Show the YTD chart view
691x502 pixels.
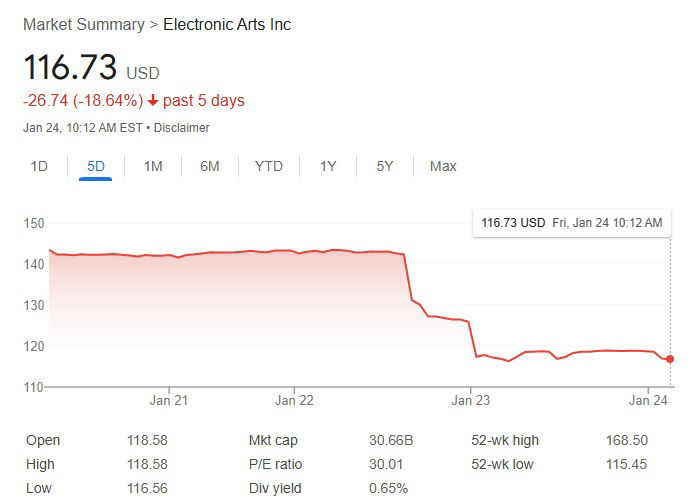[x=269, y=166]
